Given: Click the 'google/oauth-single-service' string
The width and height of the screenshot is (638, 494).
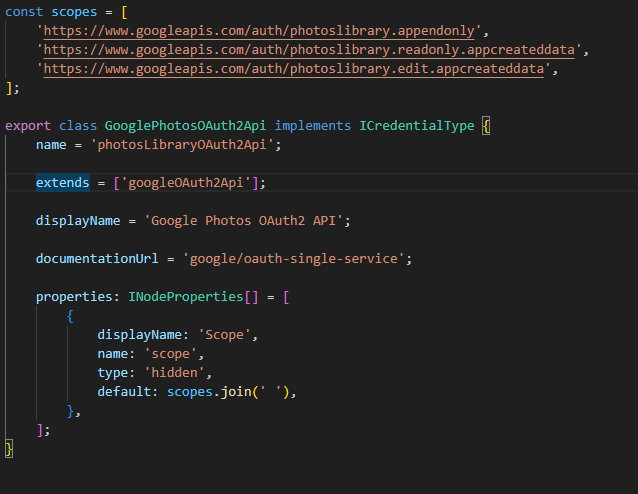Looking at the screenshot, I should tap(293, 259).
